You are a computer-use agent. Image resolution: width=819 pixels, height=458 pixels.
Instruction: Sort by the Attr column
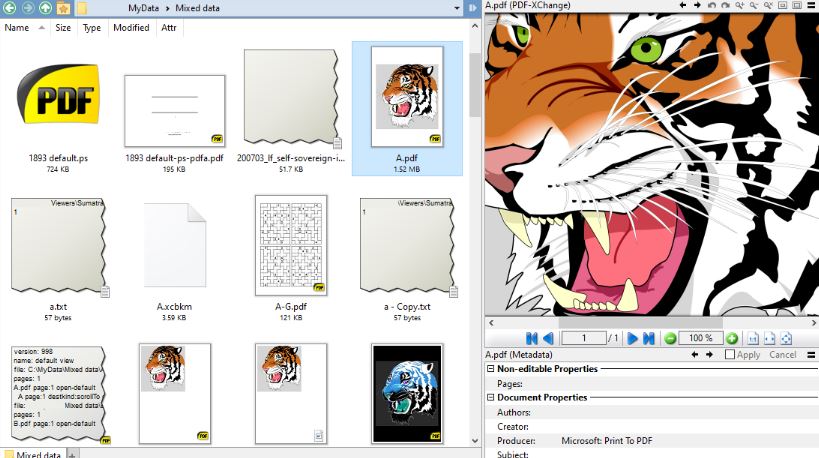click(169, 28)
